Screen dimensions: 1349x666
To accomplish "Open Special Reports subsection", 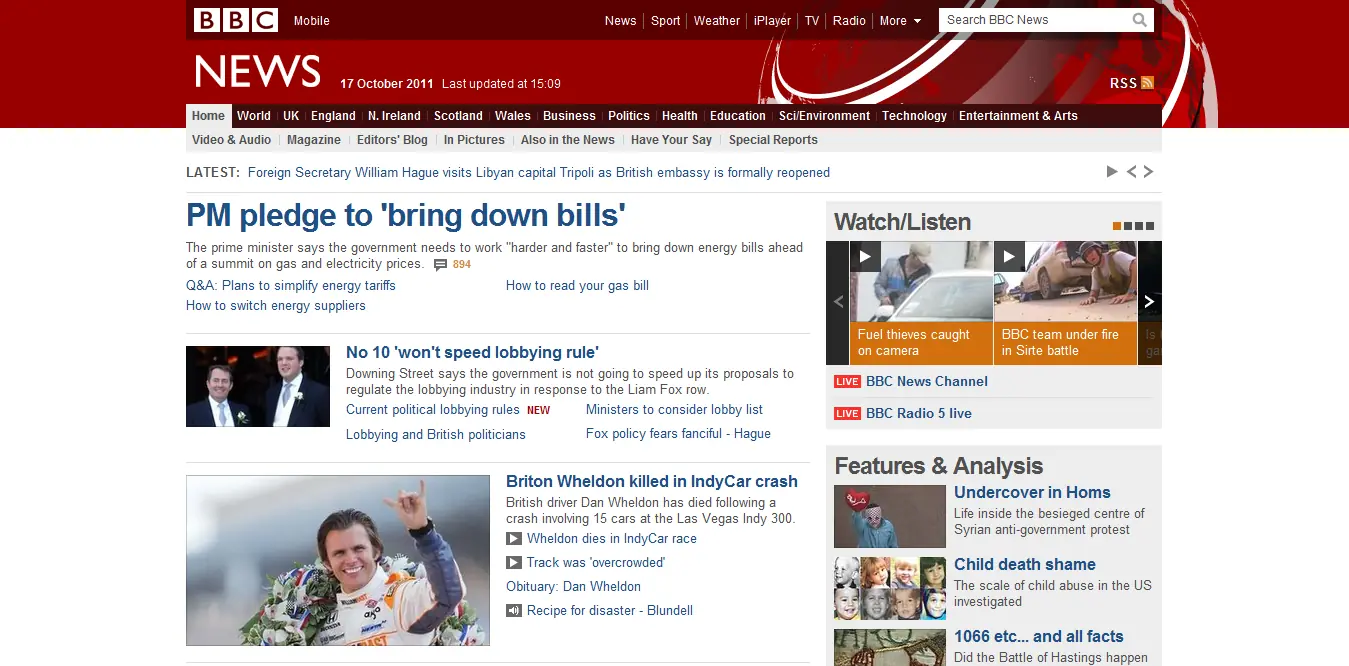I will (773, 140).
